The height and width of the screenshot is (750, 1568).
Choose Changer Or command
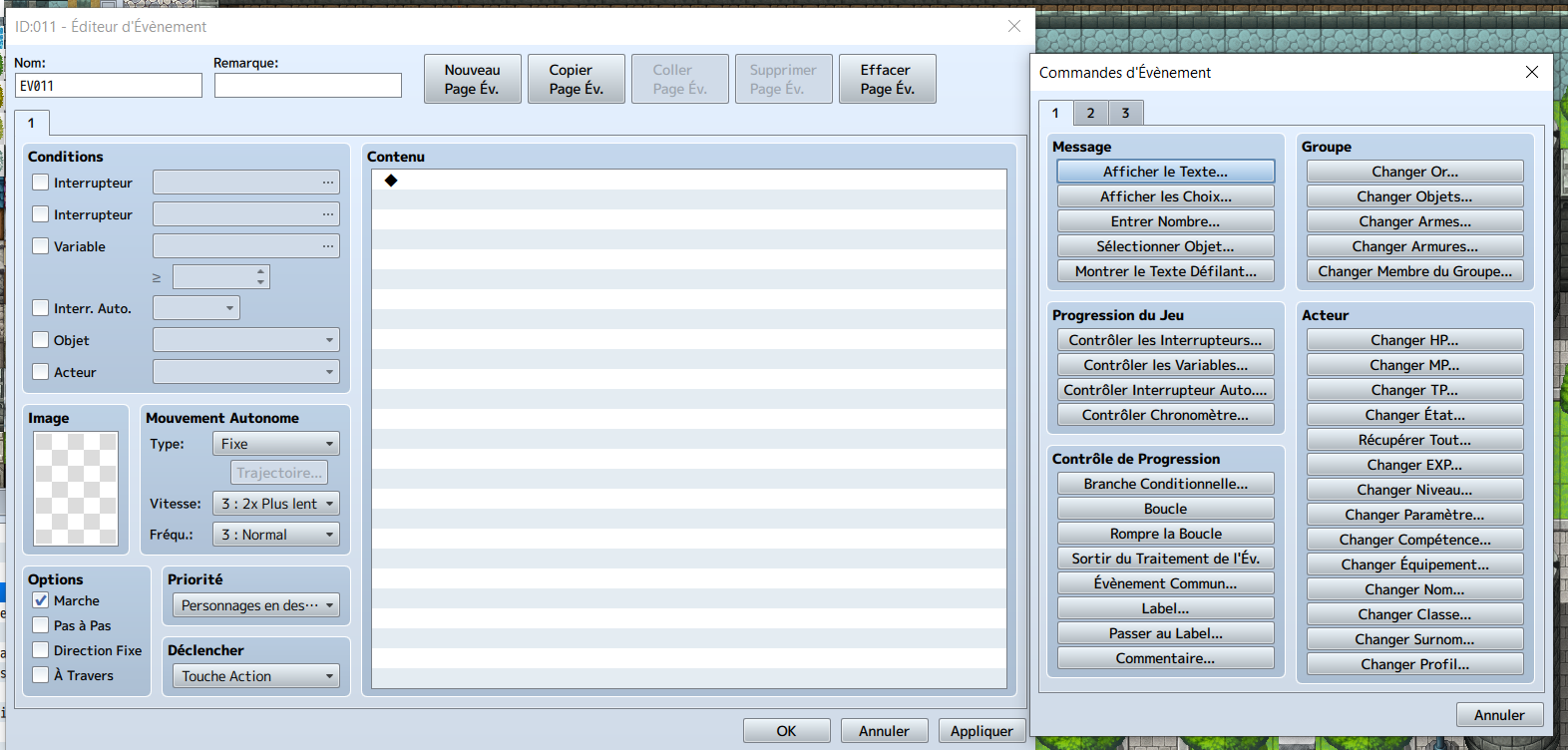[1415, 172]
